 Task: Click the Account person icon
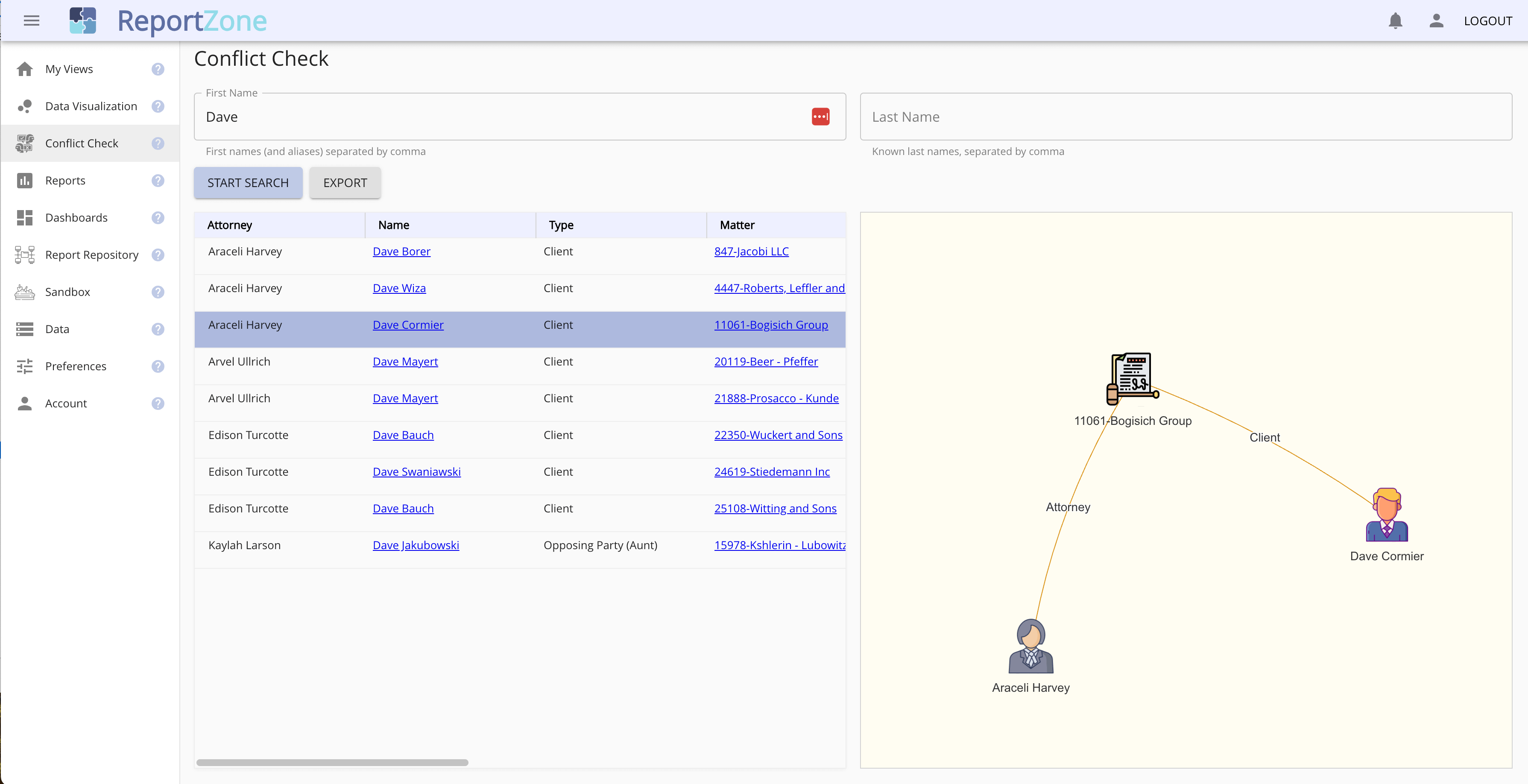[25, 403]
